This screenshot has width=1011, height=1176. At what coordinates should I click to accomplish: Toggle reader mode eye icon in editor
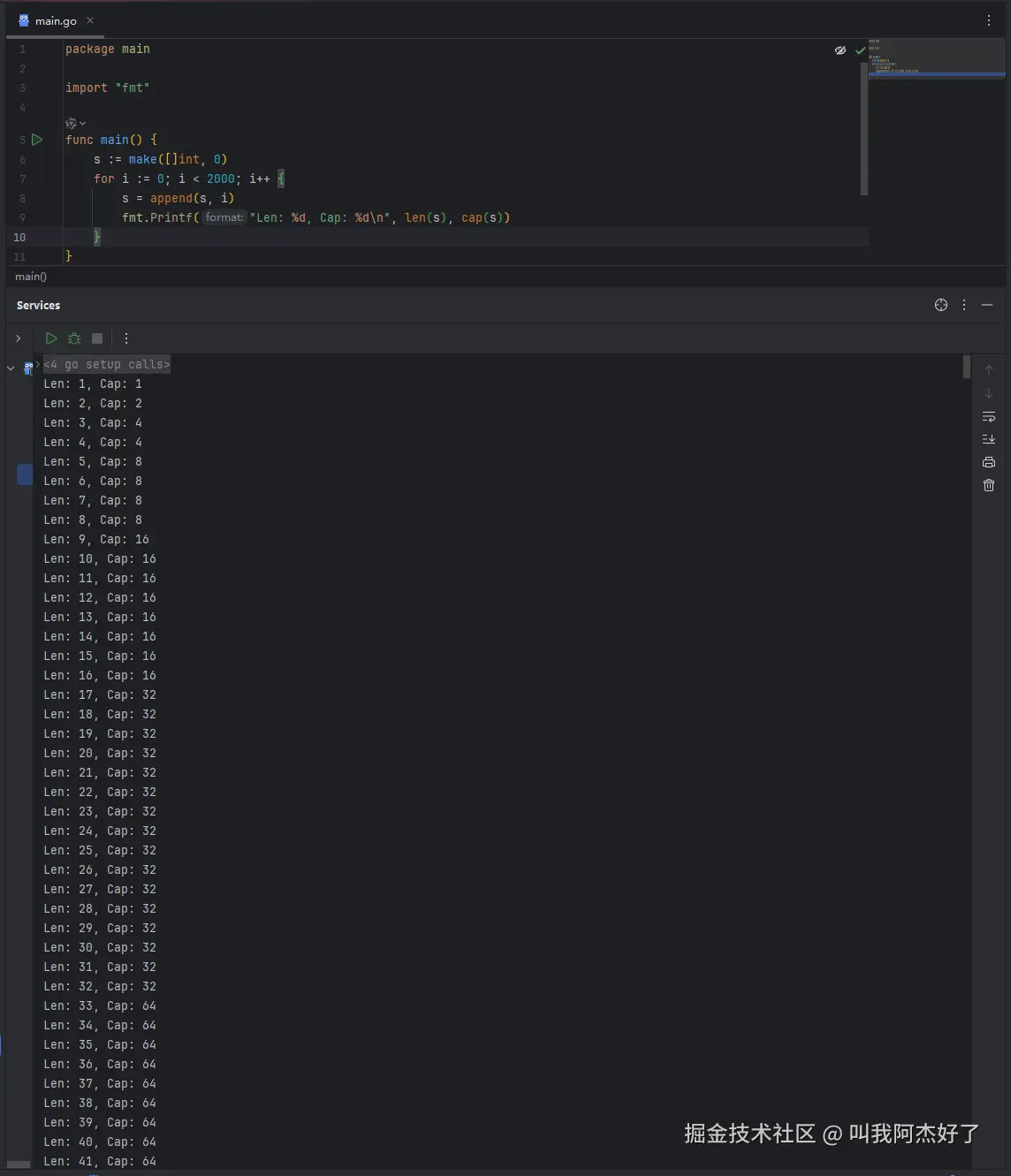[840, 50]
